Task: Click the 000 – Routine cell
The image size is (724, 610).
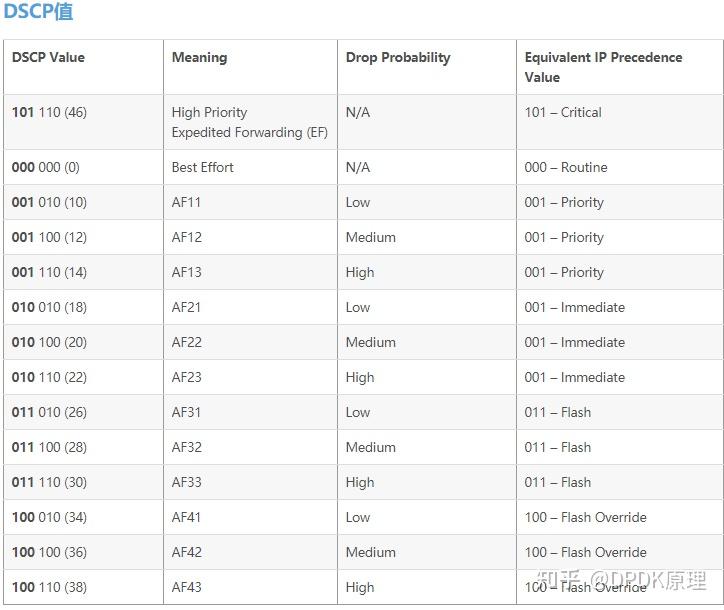Action: tap(566, 168)
